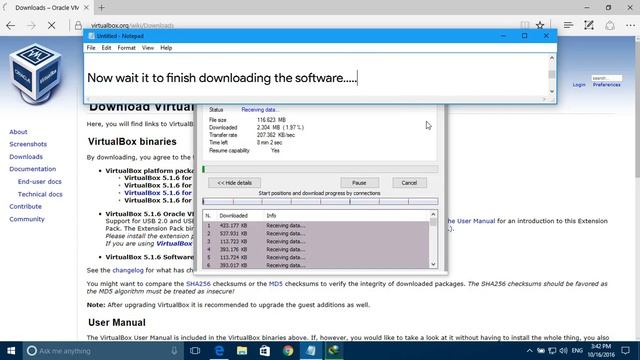
Task: Open a new browser tab
Action: (x=101, y=7)
